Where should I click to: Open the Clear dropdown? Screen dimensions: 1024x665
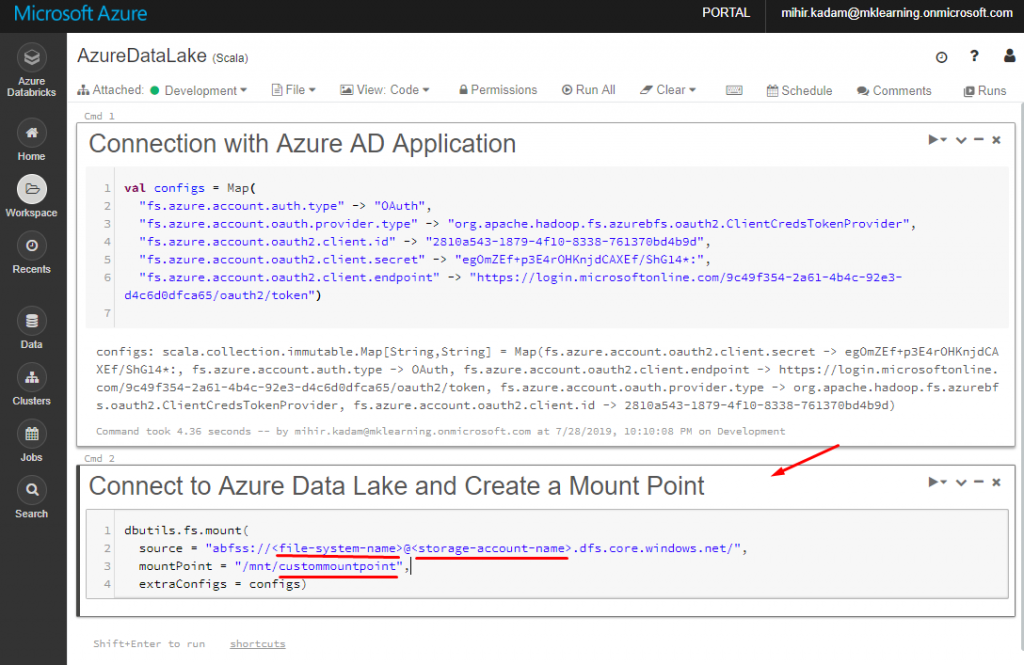point(668,90)
